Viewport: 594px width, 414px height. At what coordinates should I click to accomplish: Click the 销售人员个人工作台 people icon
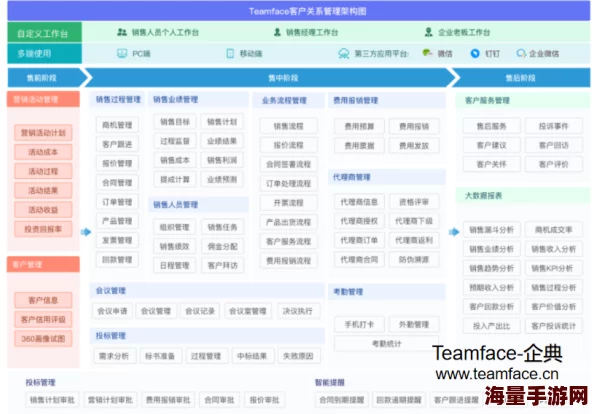click(x=122, y=32)
